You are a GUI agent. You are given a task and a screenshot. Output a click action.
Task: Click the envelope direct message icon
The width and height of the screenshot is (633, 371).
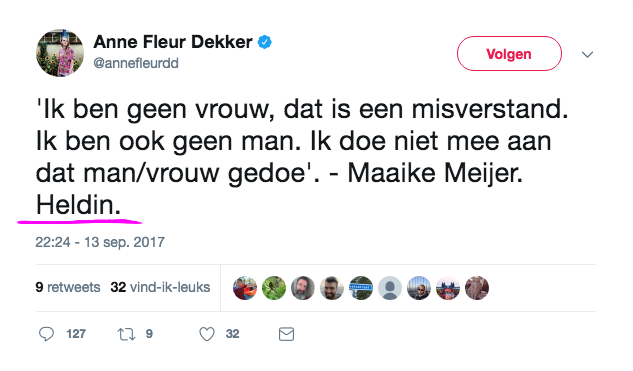click(x=286, y=334)
